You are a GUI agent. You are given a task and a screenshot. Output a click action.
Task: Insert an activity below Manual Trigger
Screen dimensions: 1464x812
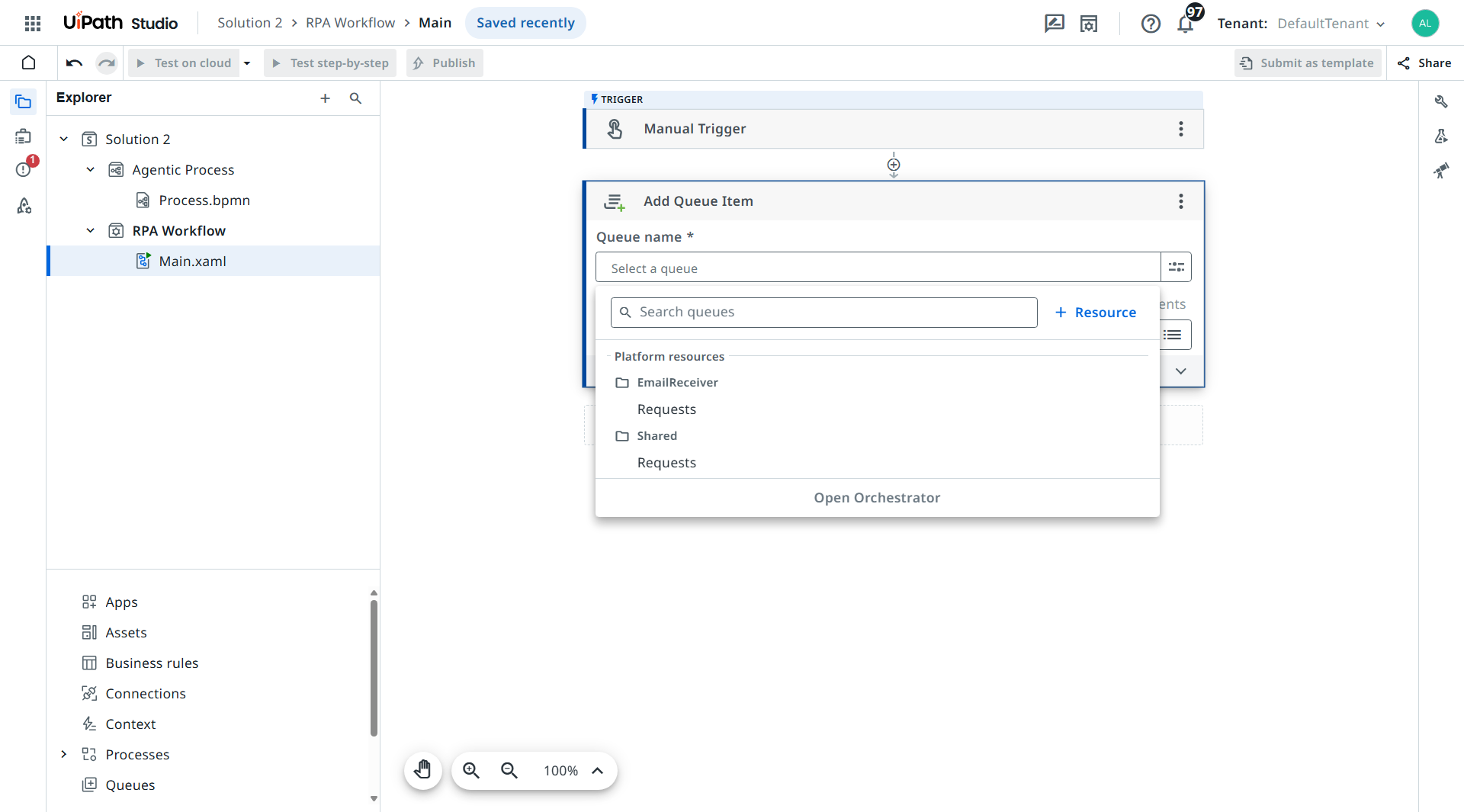coord(894,165)
